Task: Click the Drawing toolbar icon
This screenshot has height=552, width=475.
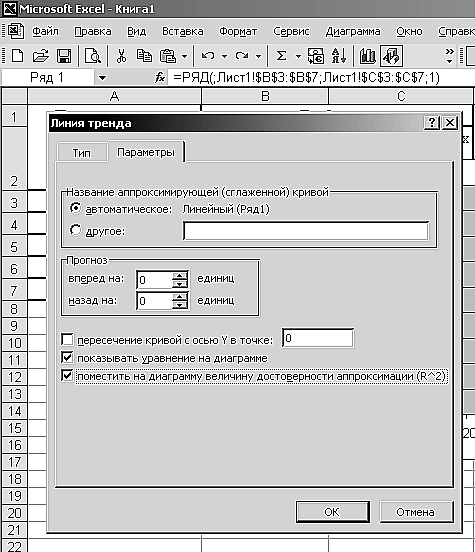Action: click(x=391, y=56)
